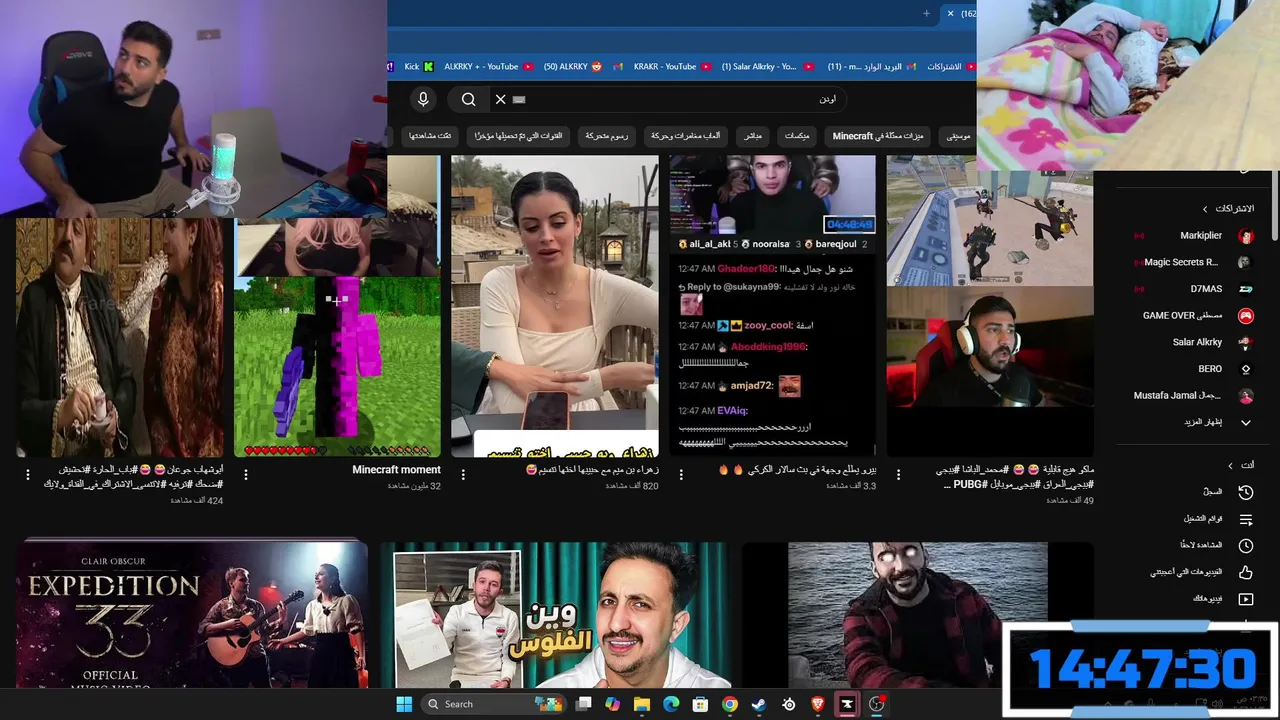1280x720 pixels.
Task: Open the 'الاشتراكات' section header chevron
Action: click(x=1205, y=209)
